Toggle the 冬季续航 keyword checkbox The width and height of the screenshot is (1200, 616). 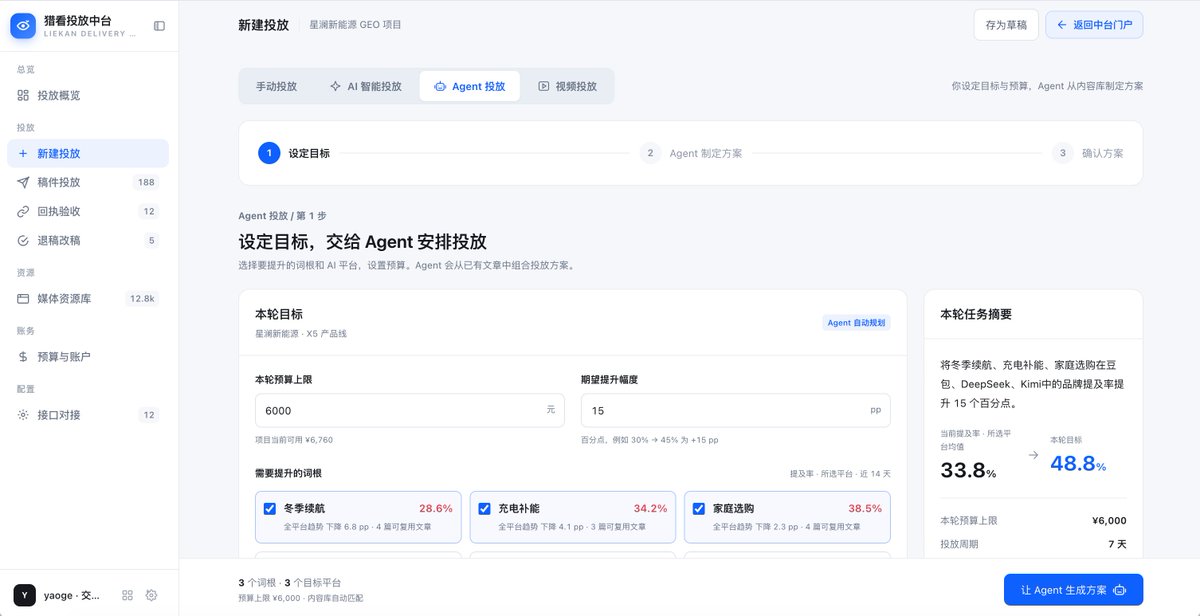click(x=269, y=508)
